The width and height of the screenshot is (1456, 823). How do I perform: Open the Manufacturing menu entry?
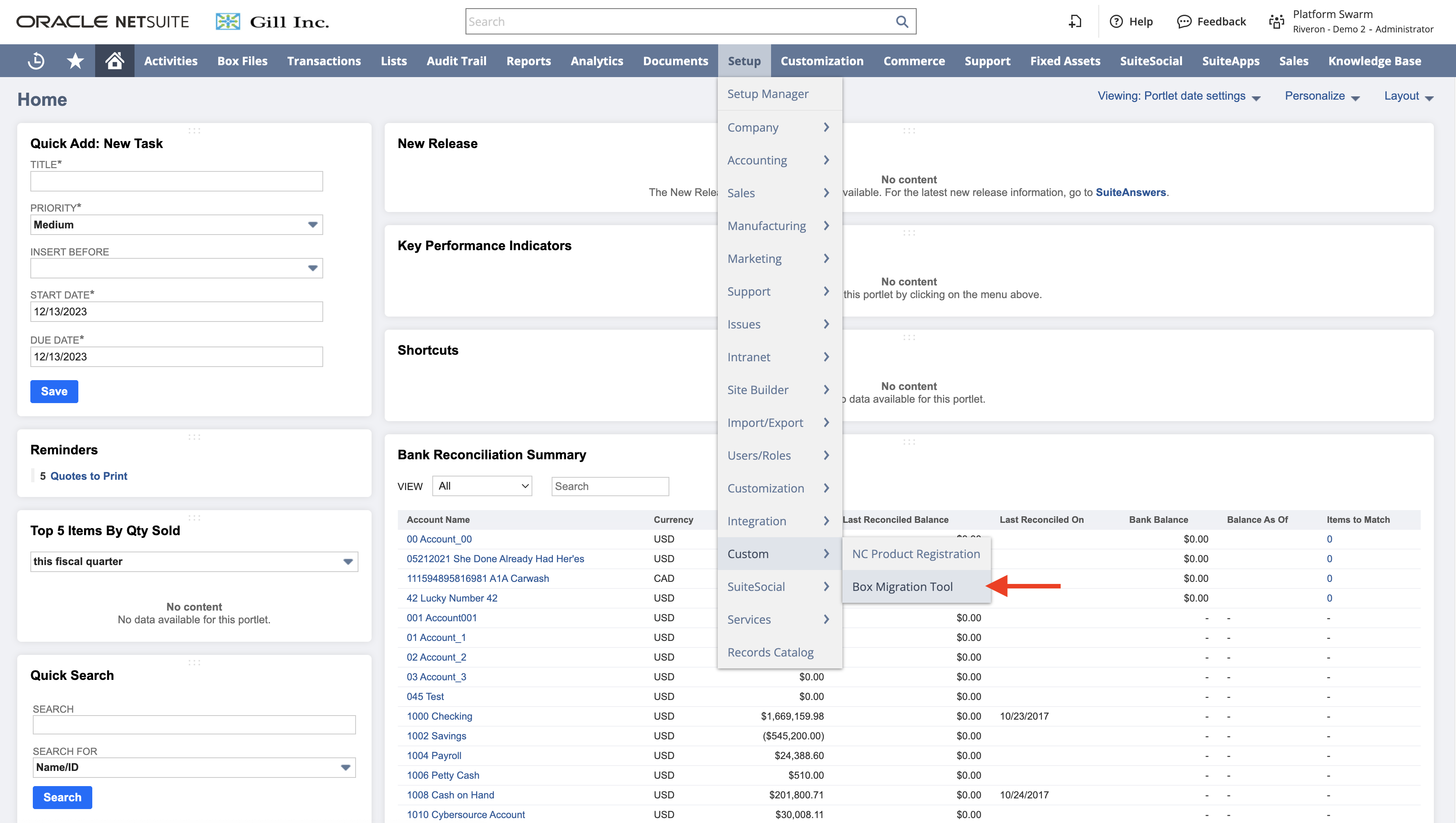click(x=779, y=226)
